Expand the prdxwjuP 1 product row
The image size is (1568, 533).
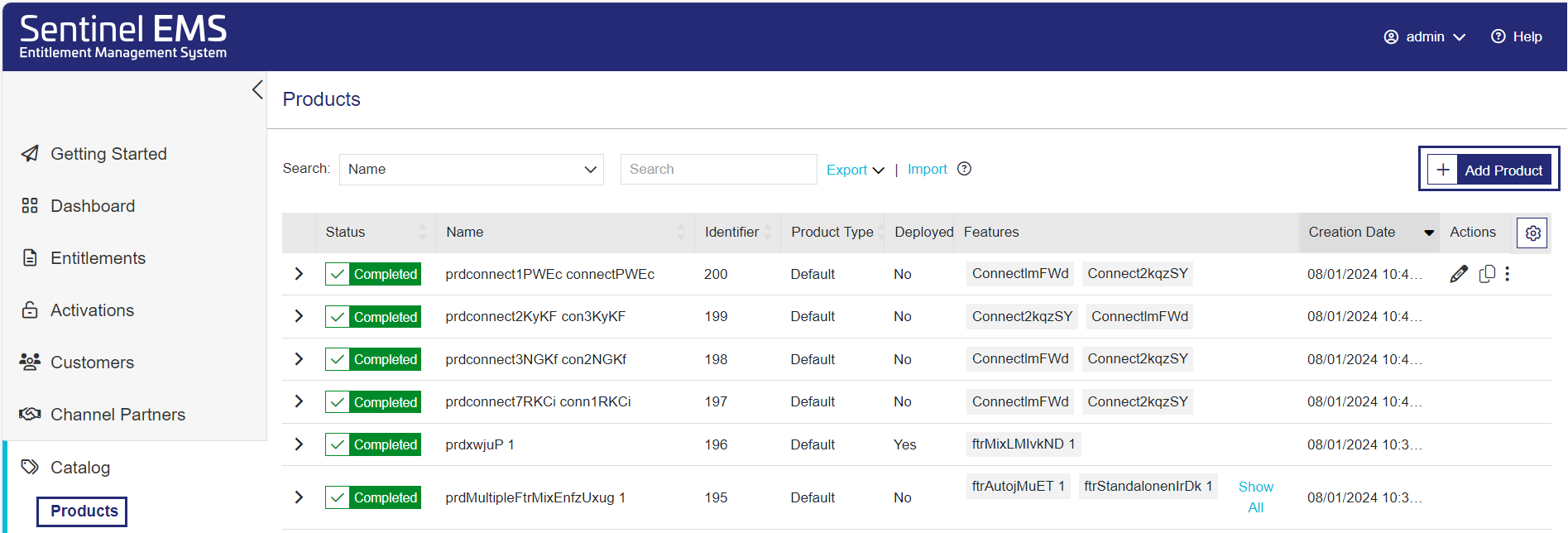299,444
